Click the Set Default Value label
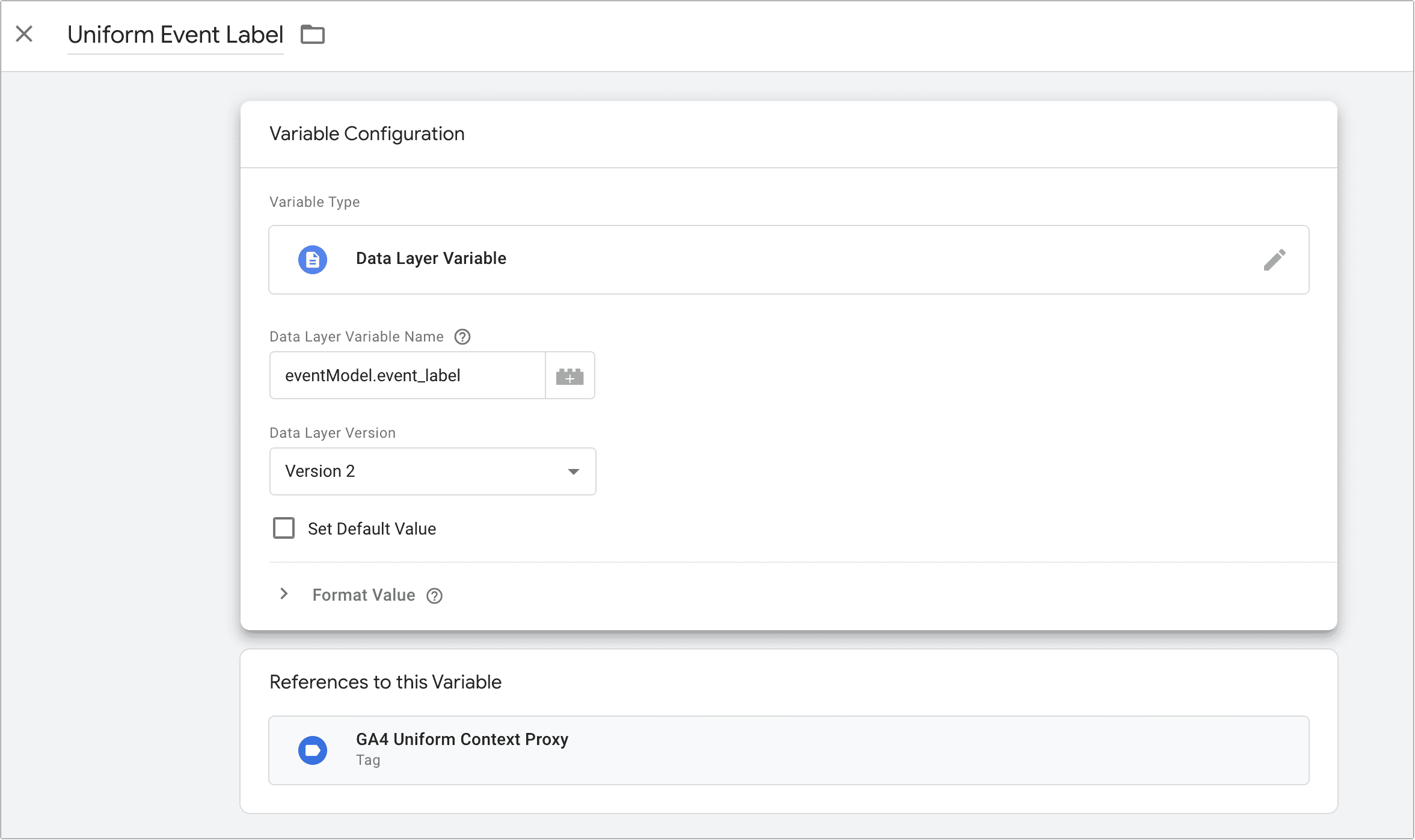 pos(372,529)
